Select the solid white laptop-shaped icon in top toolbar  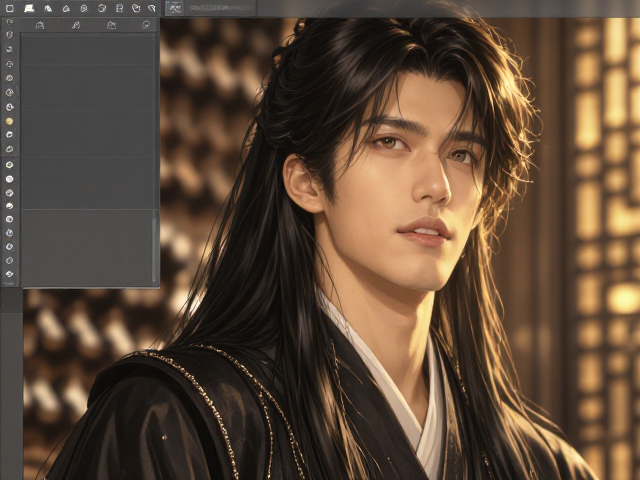tap(29, 8)
